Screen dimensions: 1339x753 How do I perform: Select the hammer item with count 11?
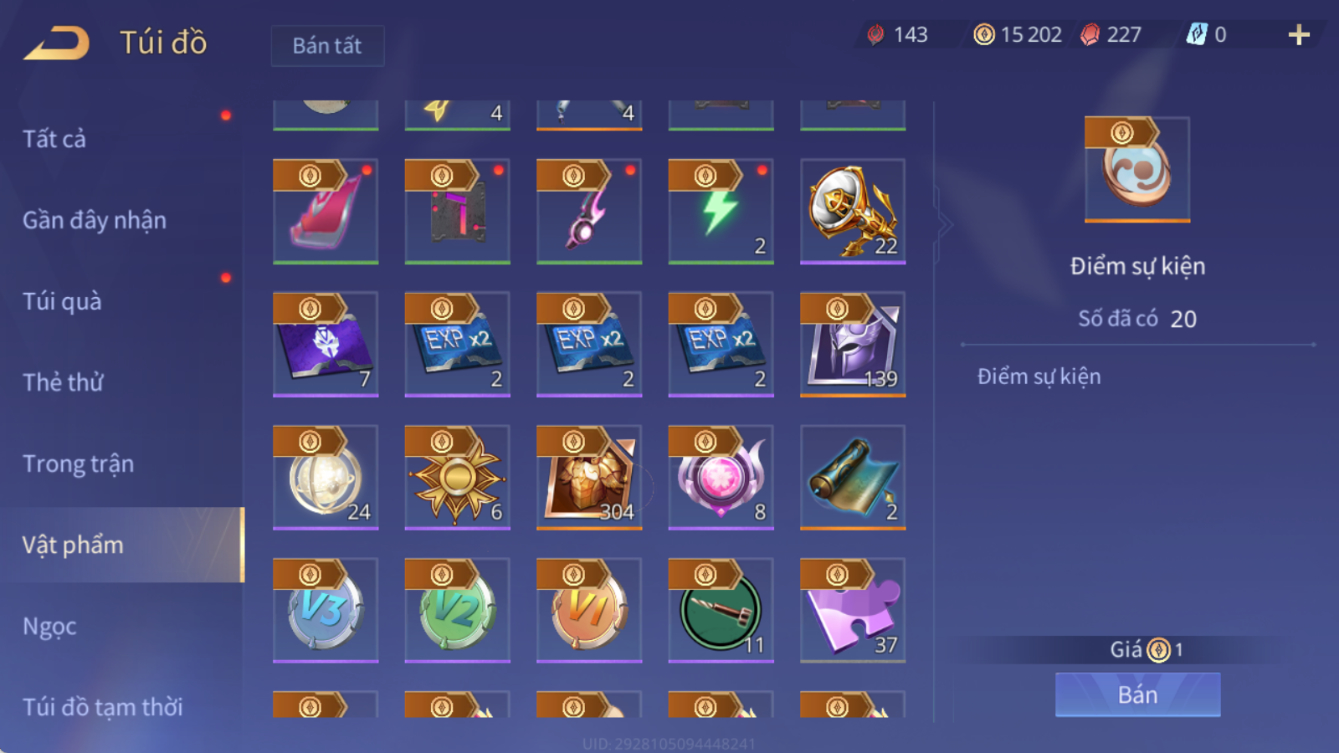(x=721, y=610)
